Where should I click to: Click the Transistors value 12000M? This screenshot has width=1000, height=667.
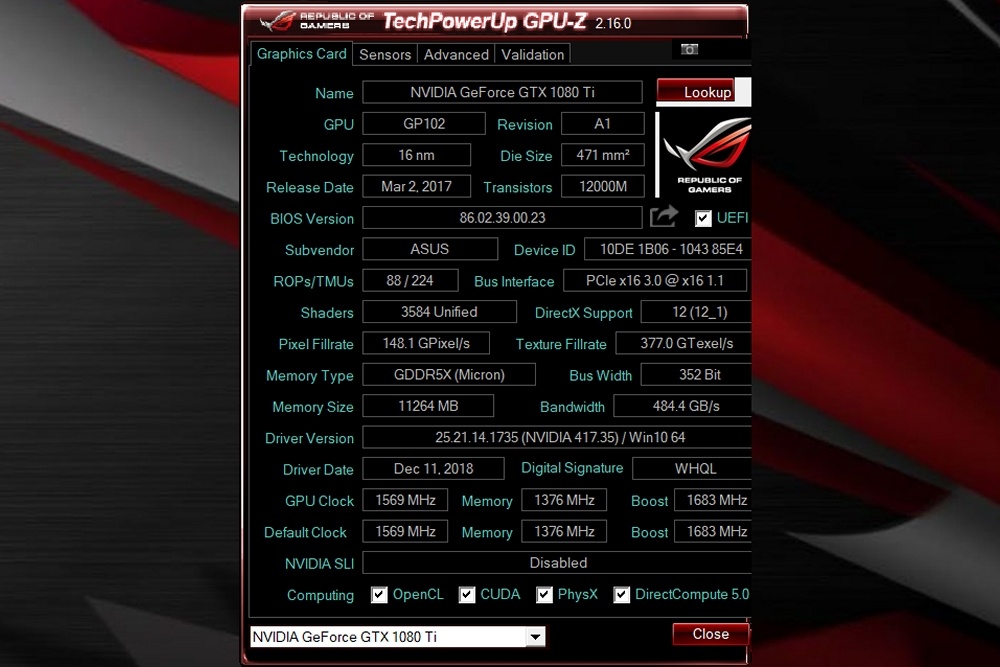(x=603, y=186)
